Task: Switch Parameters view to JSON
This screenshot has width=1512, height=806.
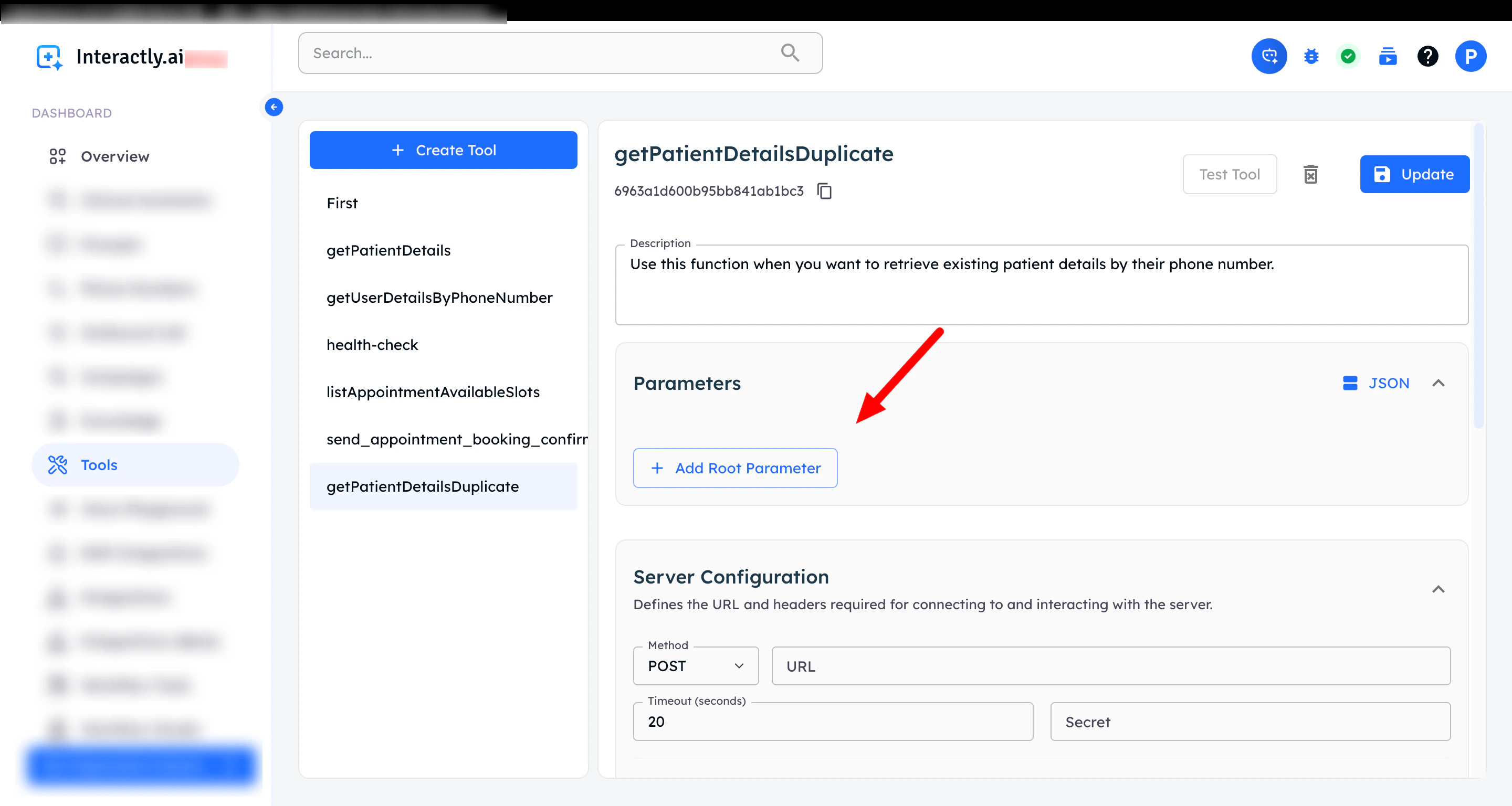Action: click(1376, 383)
